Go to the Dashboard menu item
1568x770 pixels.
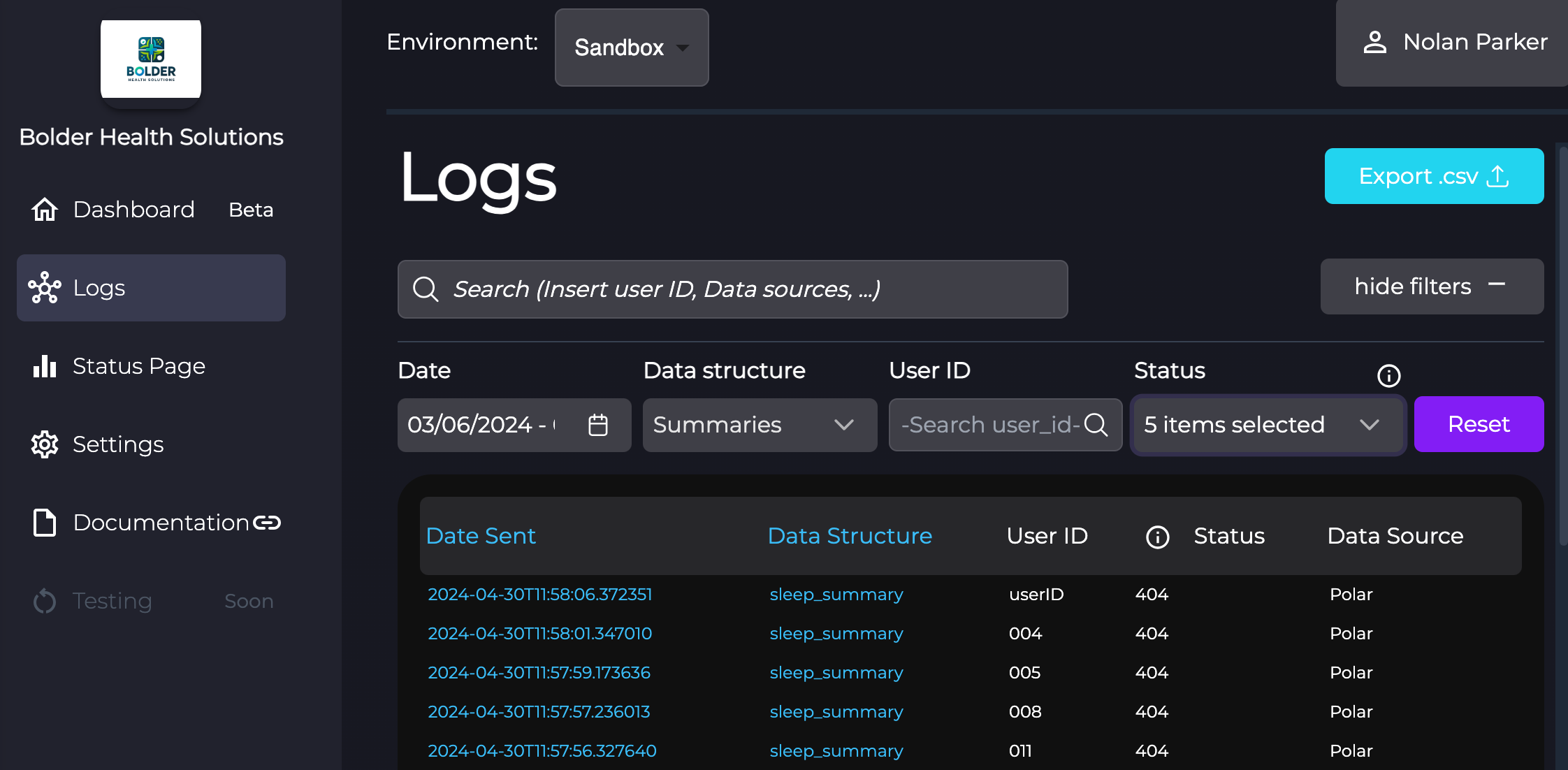click(152, 210)
